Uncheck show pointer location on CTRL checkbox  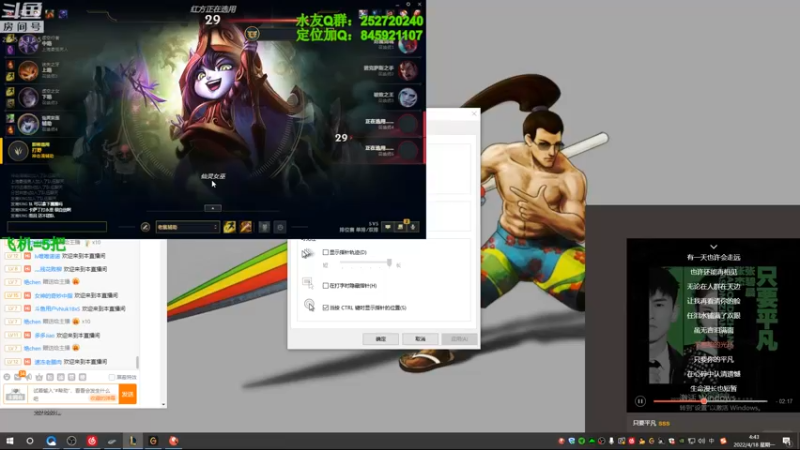point(326,308)
